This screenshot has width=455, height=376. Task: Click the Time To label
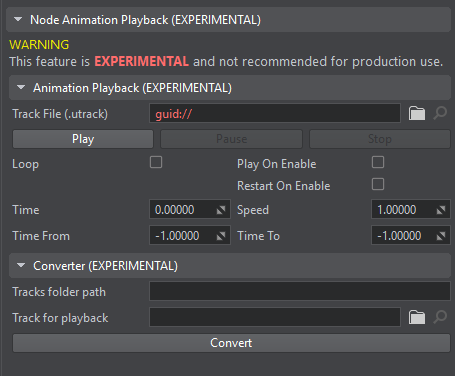point(258,236)
